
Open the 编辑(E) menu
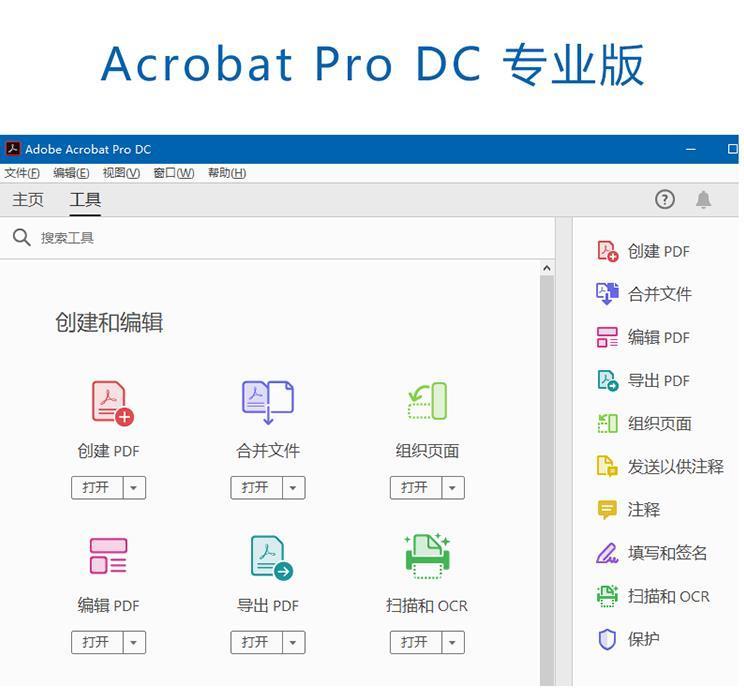coord(71,173)
